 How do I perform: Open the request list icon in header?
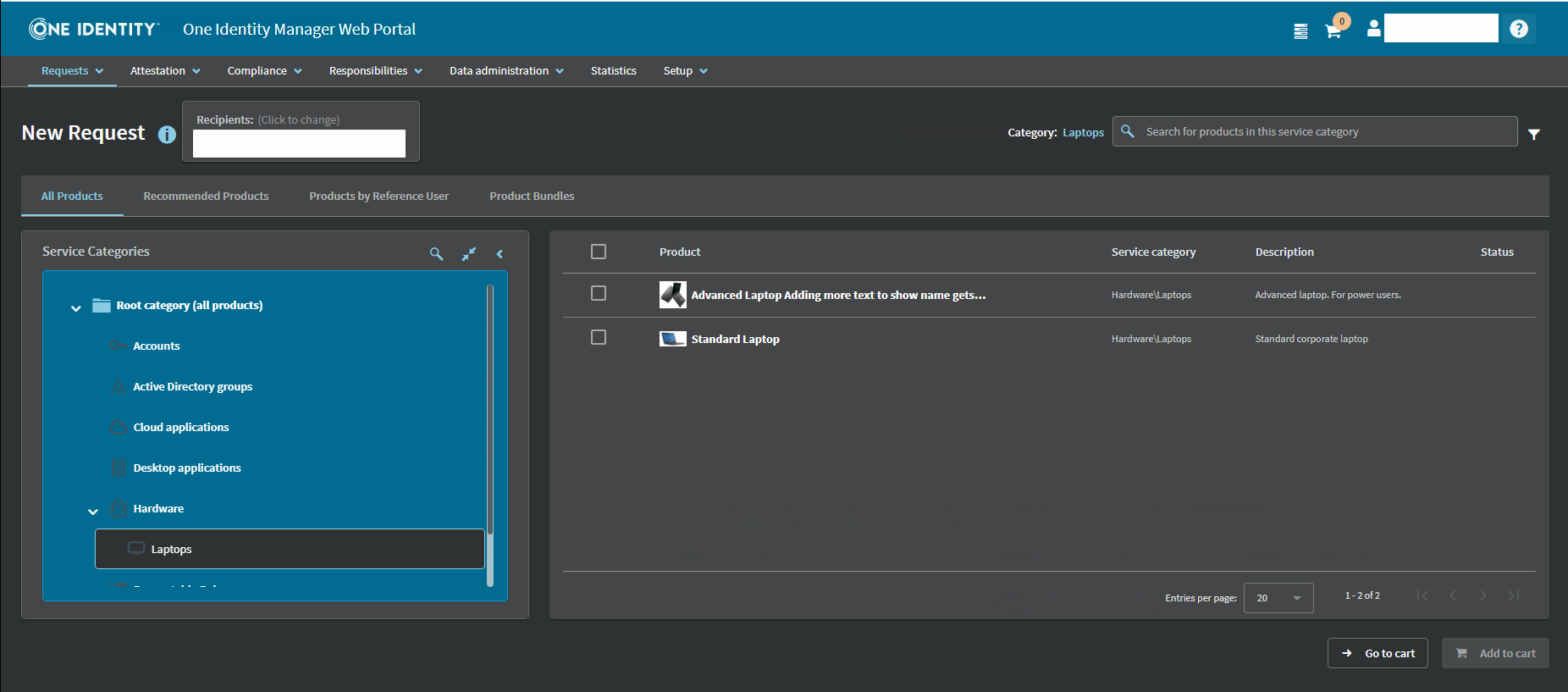pos(1300,31)
